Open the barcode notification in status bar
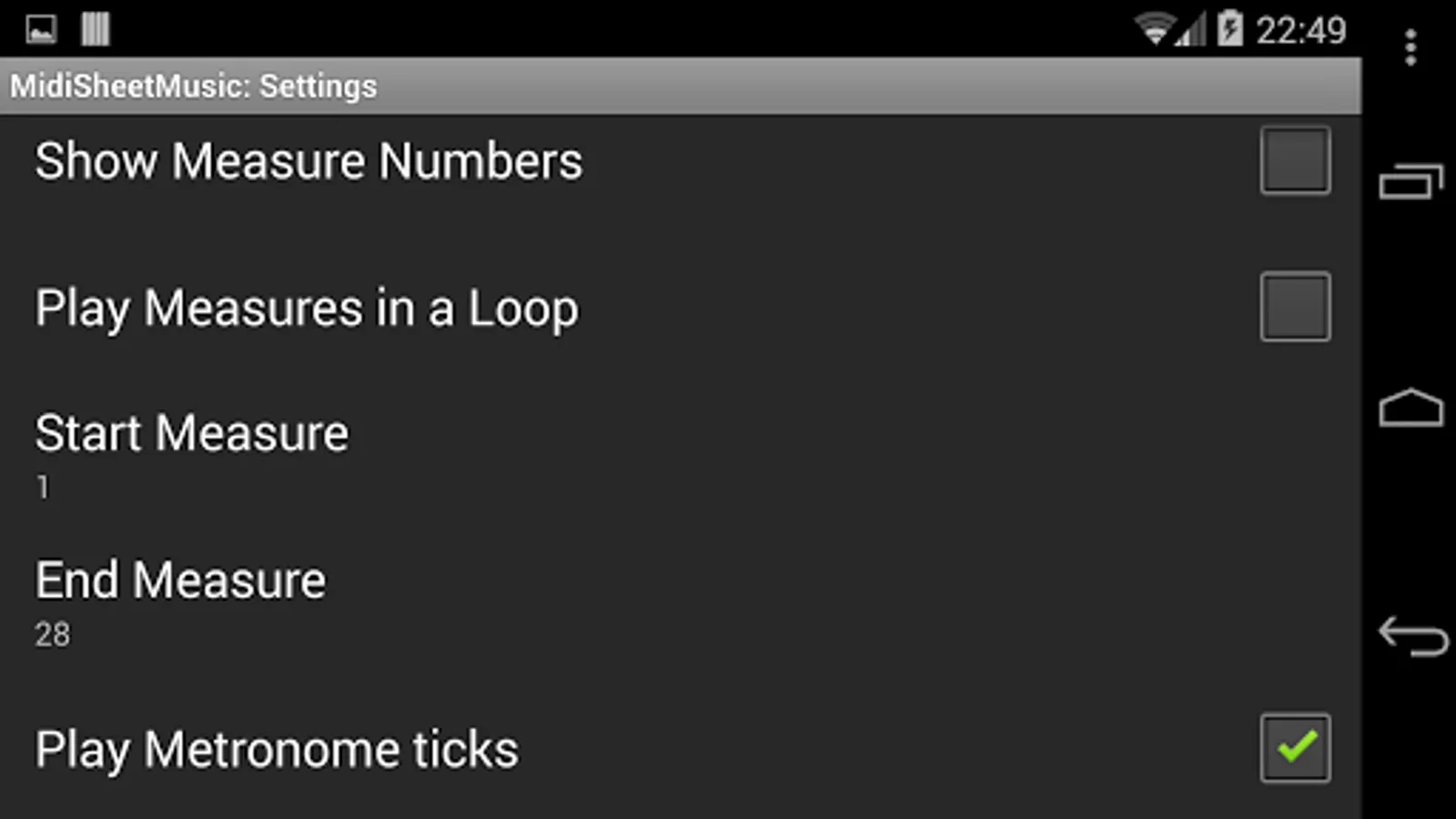This screenshot has height=819, width=1456. point(96,29)
